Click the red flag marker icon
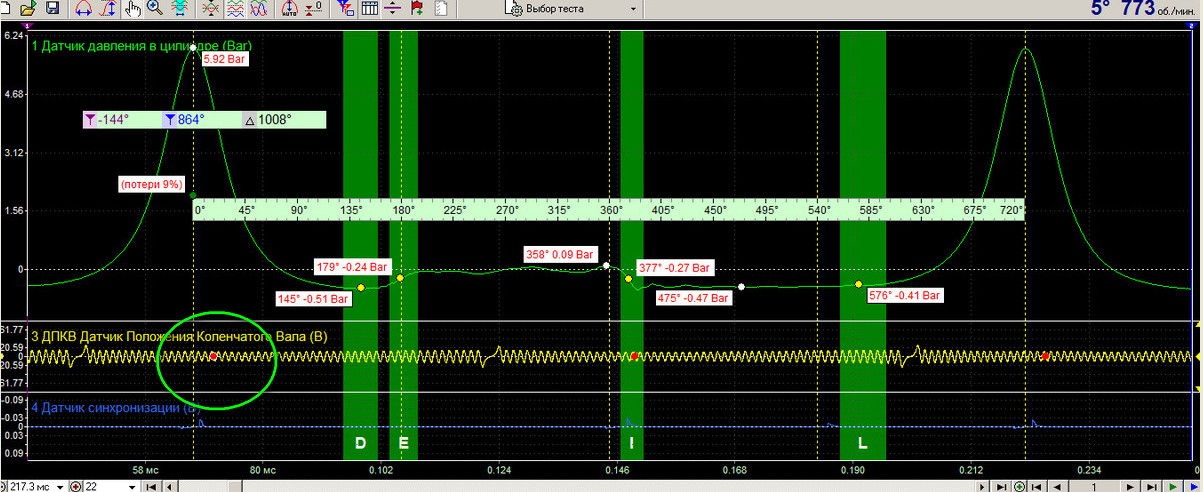This screenshot has width=1203, height=492. 416,9
